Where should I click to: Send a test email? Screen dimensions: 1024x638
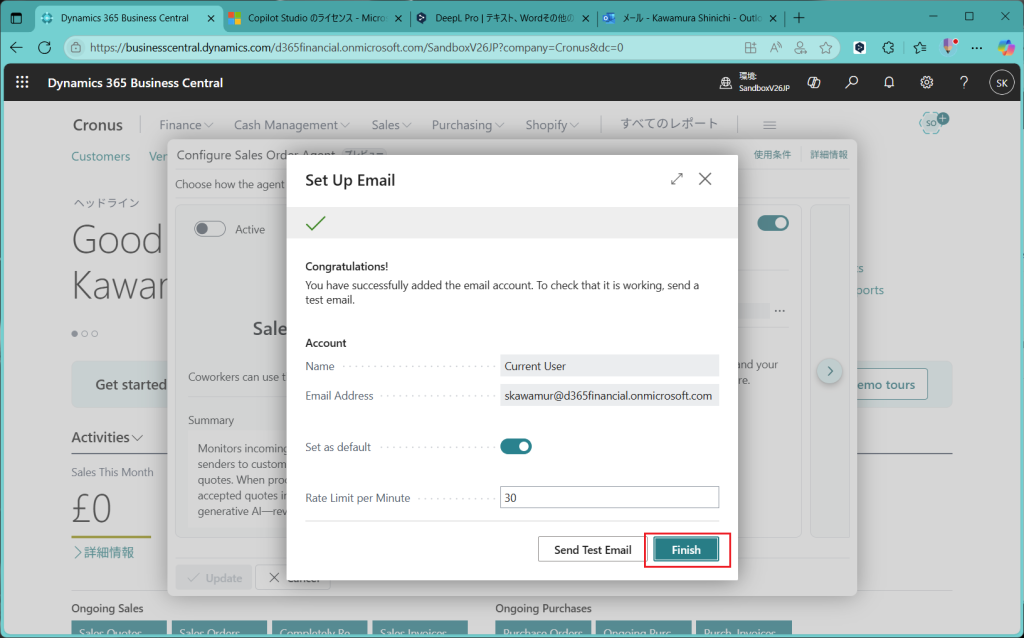coord(592,550)
